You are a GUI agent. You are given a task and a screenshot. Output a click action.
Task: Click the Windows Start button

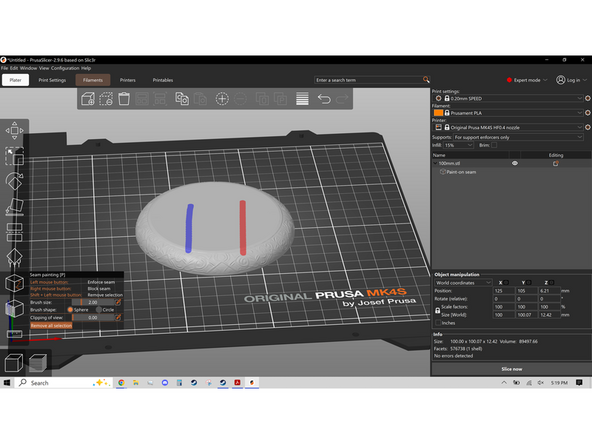coord(7,382)
